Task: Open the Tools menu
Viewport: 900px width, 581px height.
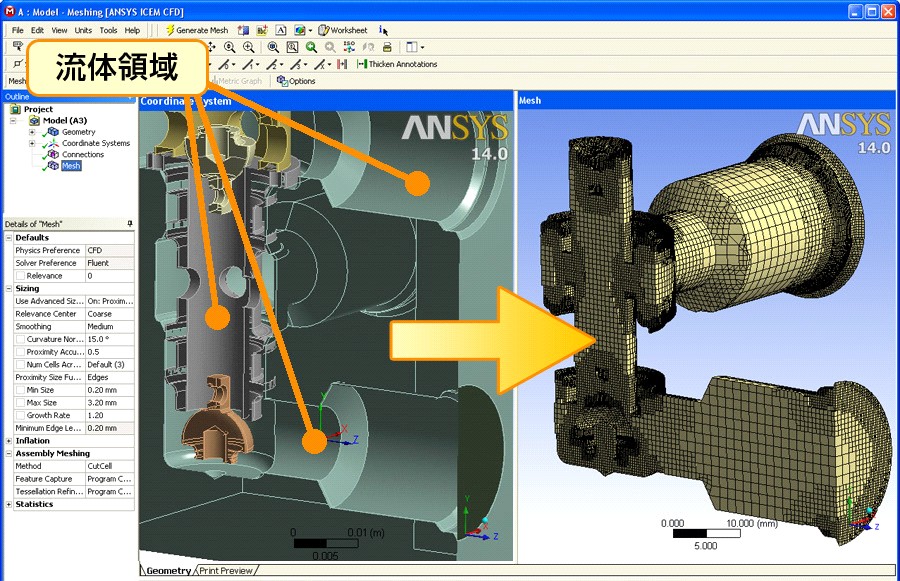Action: 108,30
